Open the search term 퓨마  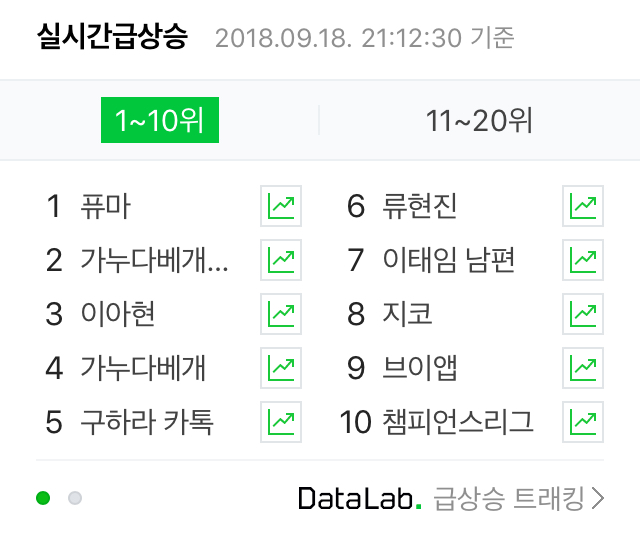tap(105, 206)
